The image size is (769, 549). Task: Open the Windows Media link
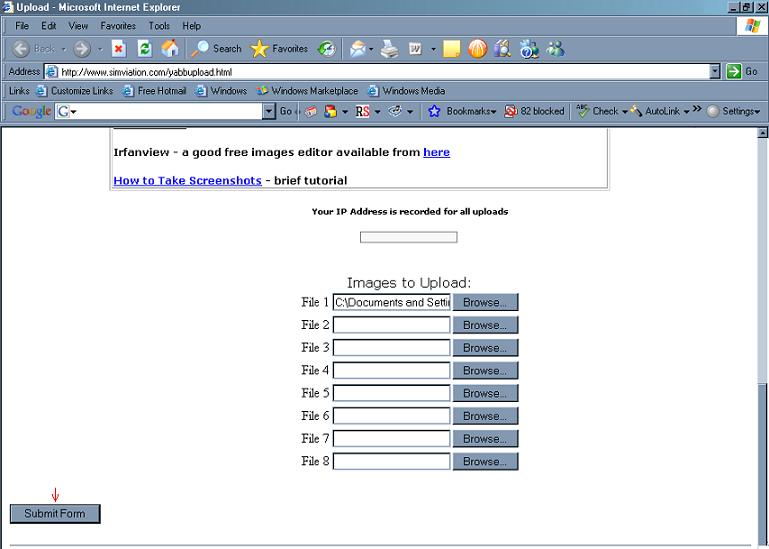[x=407, y=91]
